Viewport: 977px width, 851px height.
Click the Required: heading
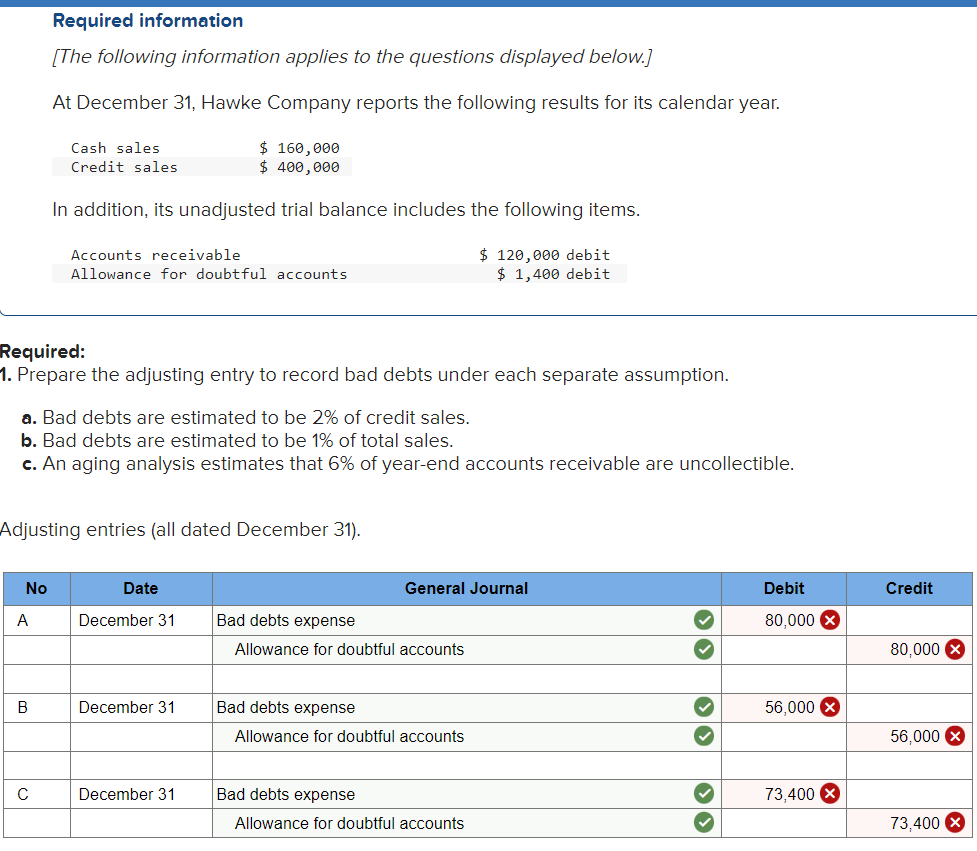point(42,351)
